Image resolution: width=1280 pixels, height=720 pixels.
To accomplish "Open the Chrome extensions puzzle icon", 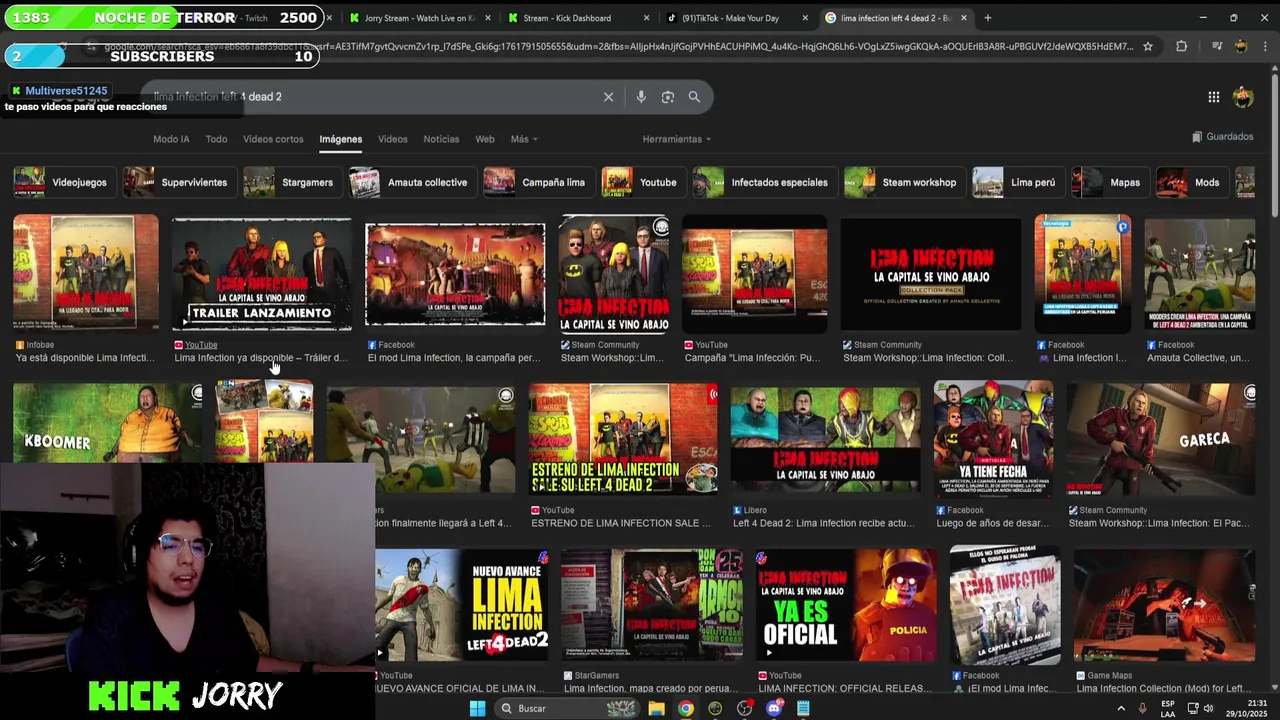I will [1181, 46].
